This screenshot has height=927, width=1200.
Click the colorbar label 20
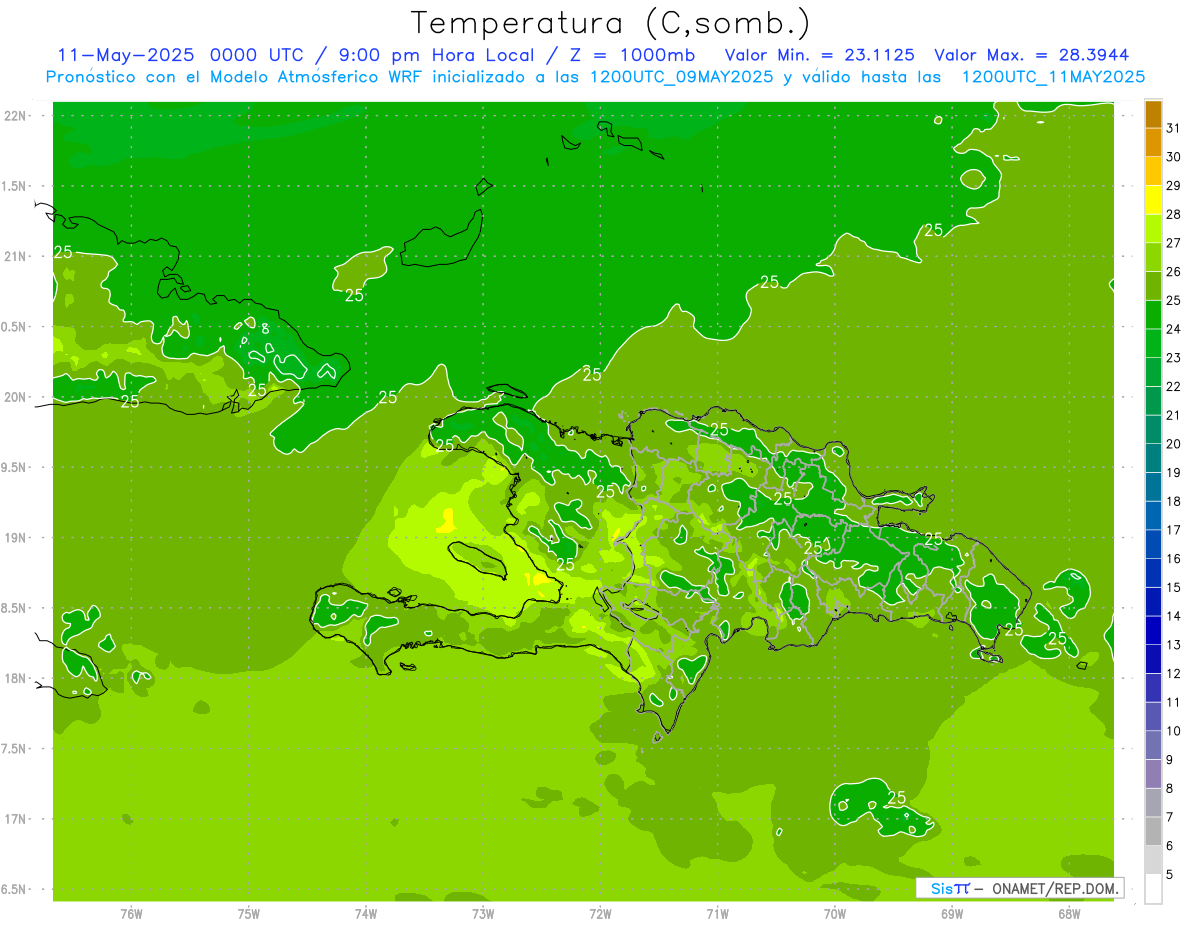(1174, 444)
